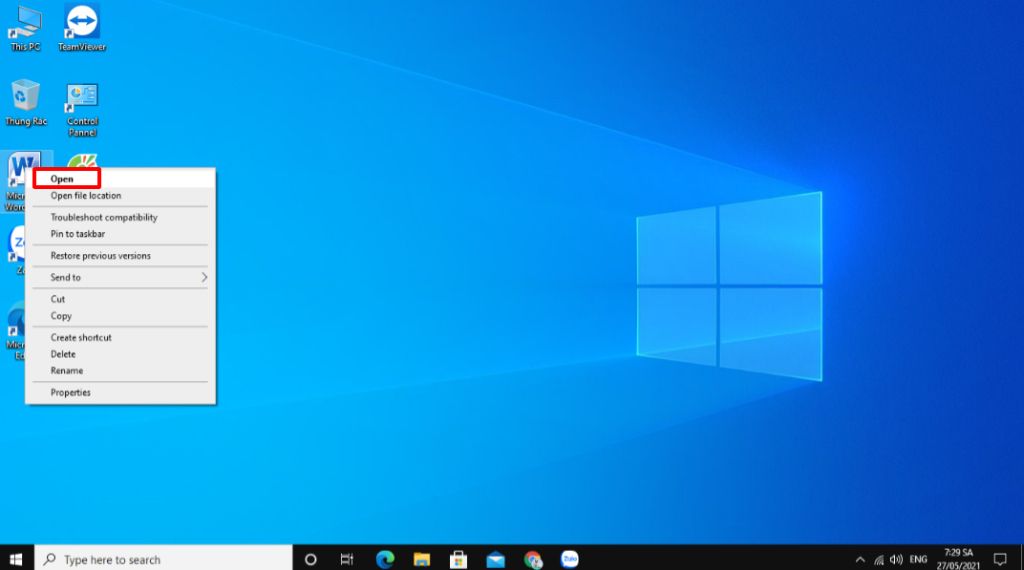Open the volume speaker tray icon
This screenshot has height=570, width=1024.
pyautogui.click(x=896, y=560)
